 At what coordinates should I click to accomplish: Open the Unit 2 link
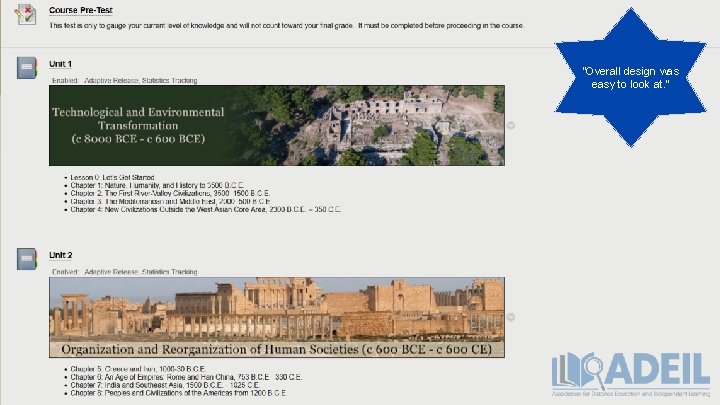click(x=61, y=255)
